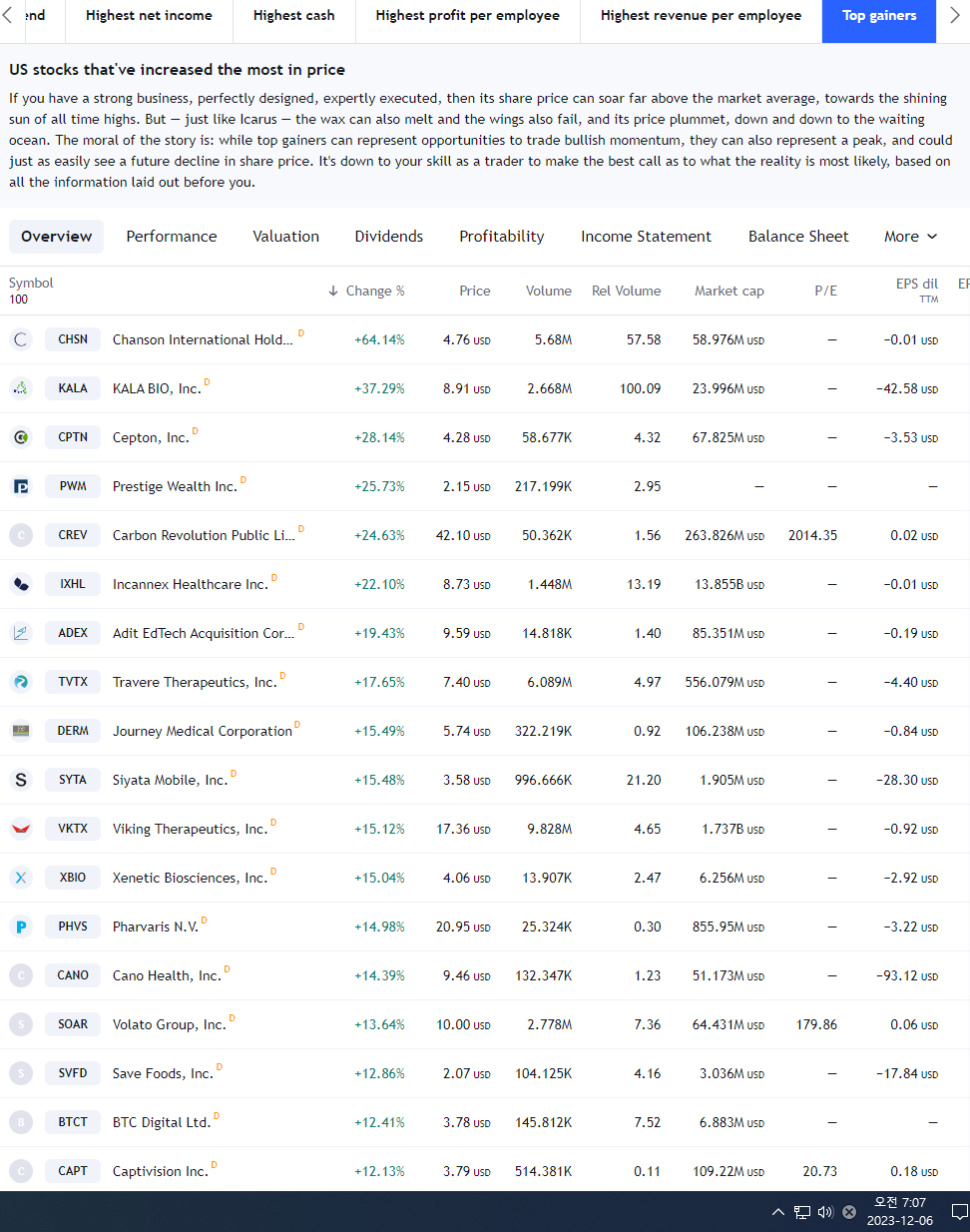
Task: Open the Windows notification center
Action: [x=959, y=1212]
